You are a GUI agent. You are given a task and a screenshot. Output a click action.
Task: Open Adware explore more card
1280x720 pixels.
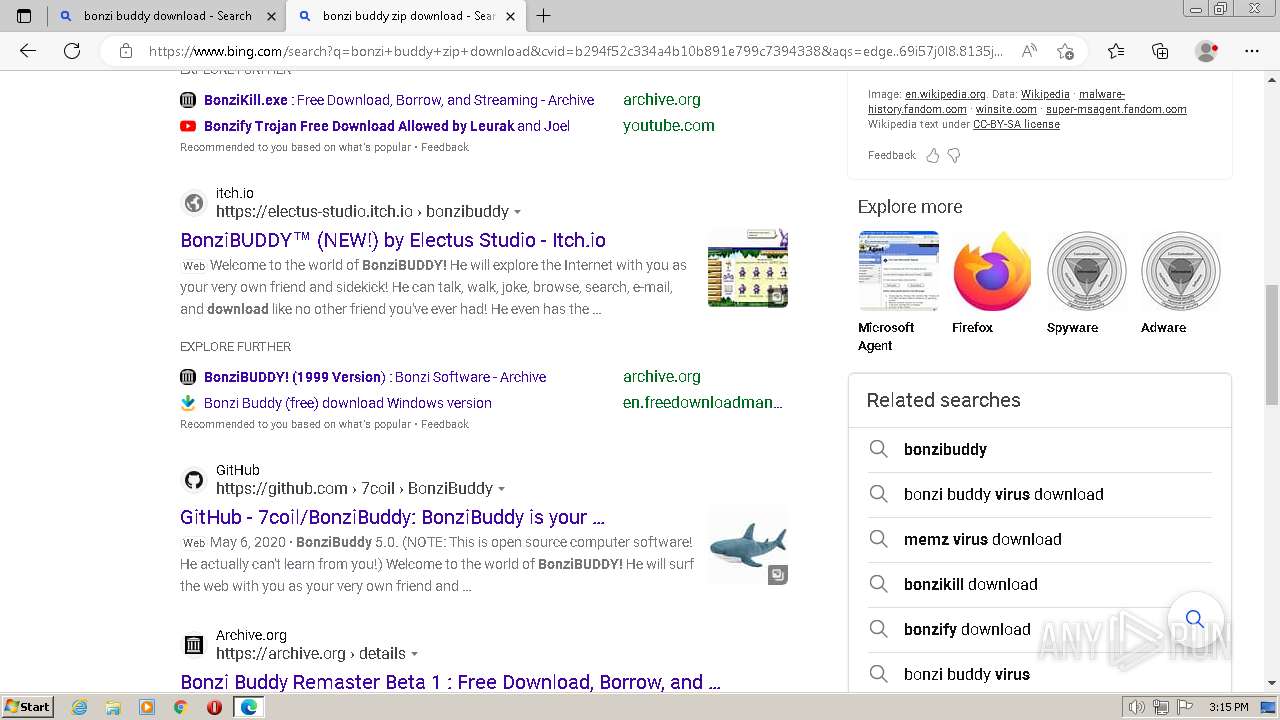click(1180, 283)
